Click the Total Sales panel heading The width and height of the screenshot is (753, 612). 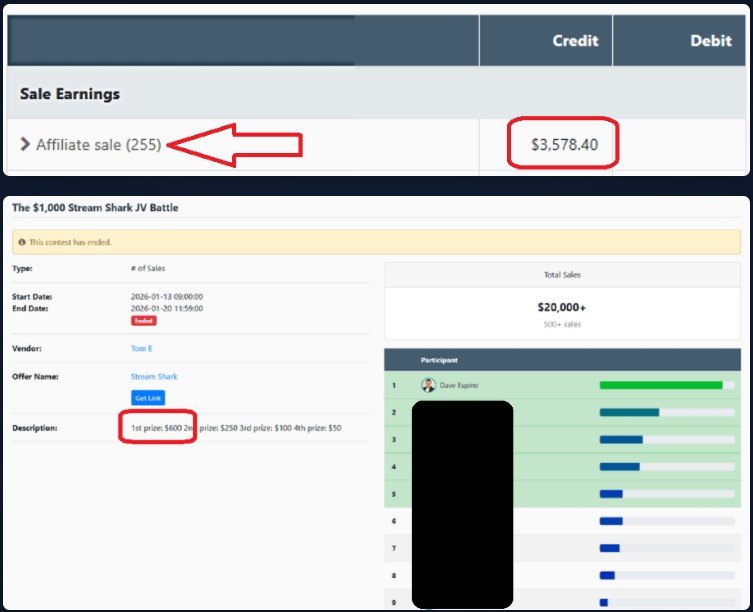tap(562, 275)
